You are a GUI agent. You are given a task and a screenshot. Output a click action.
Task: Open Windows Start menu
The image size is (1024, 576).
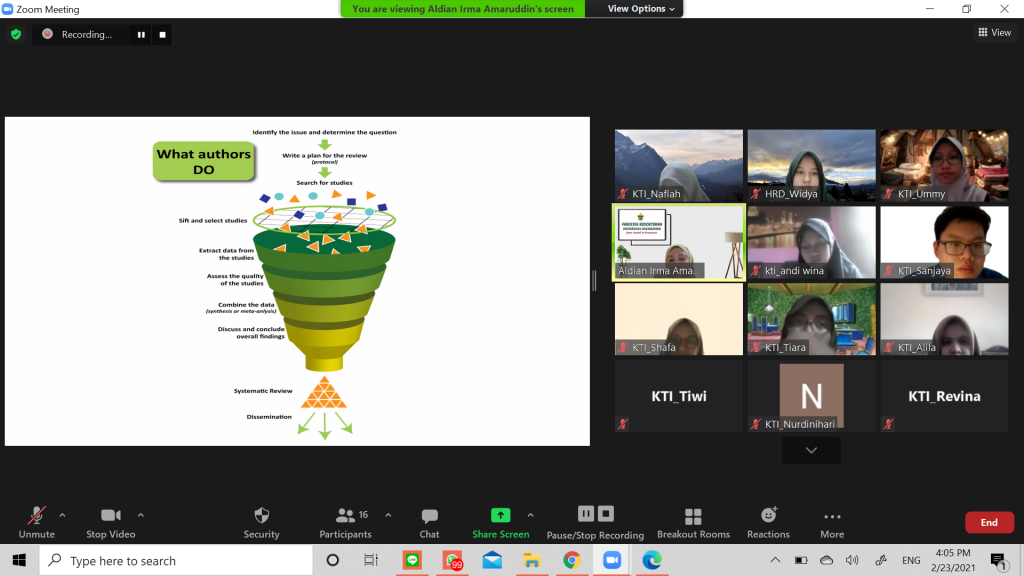(19, 560)
